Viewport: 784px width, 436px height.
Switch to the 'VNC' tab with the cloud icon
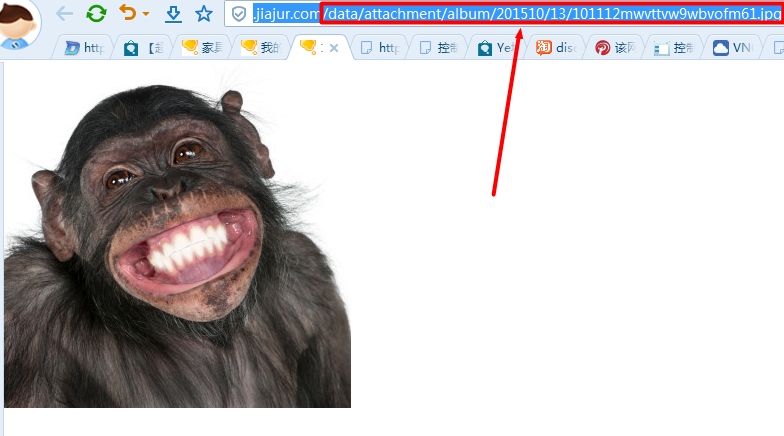[733, 48]
